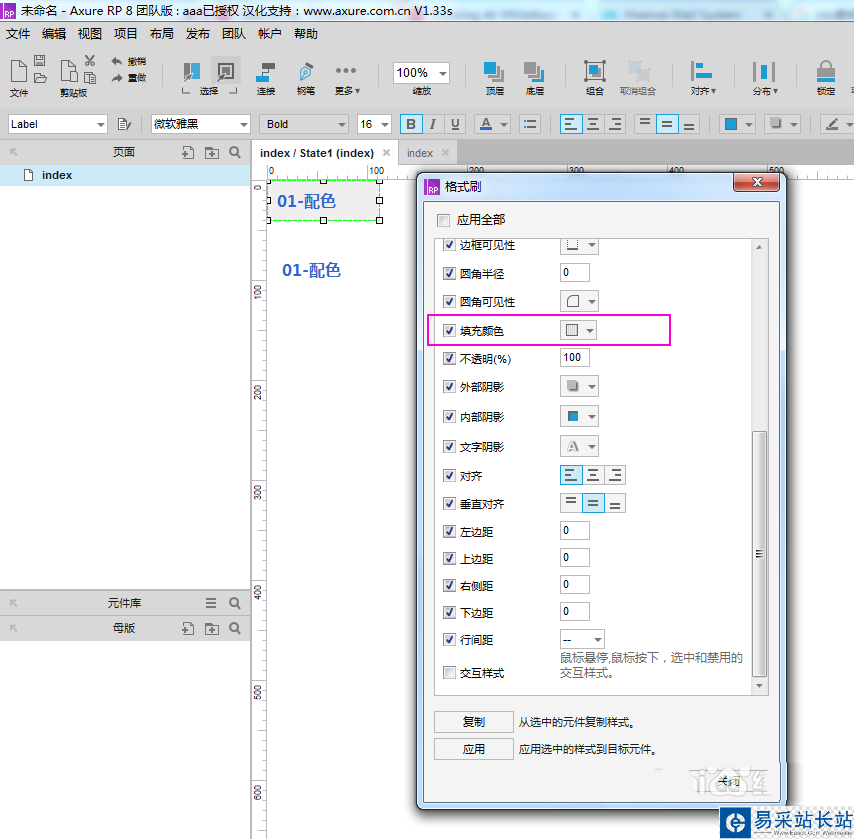Click the Send to Back (底层) icon
854x839 pixels.
click(x=534, y=73)
